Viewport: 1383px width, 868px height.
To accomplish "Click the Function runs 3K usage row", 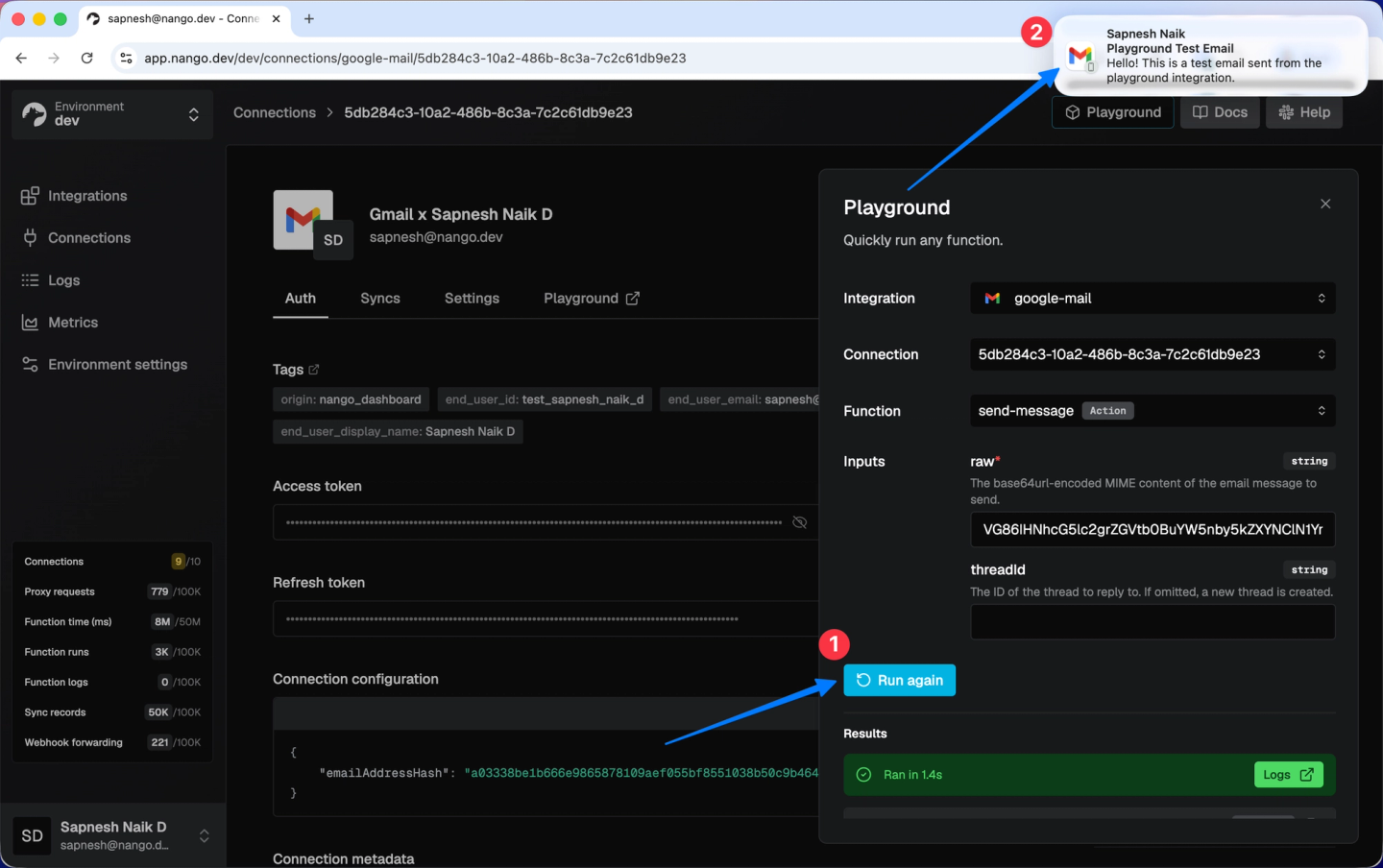I will click(112, 652).
